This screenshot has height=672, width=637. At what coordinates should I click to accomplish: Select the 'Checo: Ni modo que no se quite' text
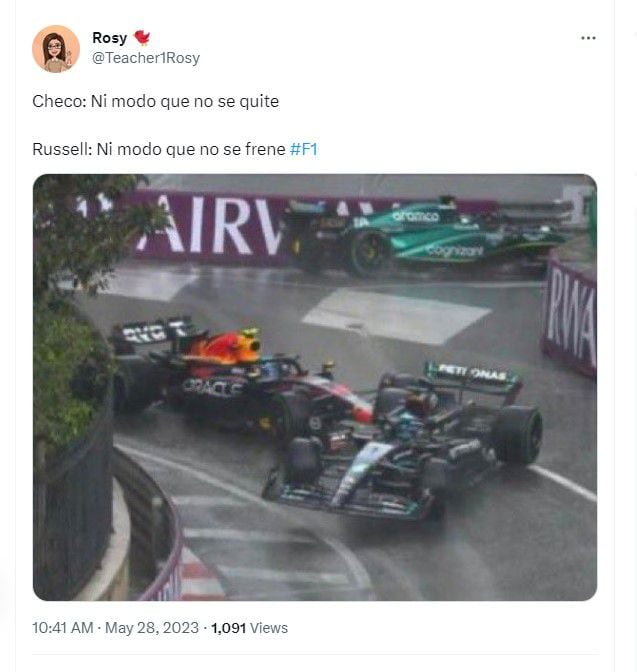[x=156, y=102]
